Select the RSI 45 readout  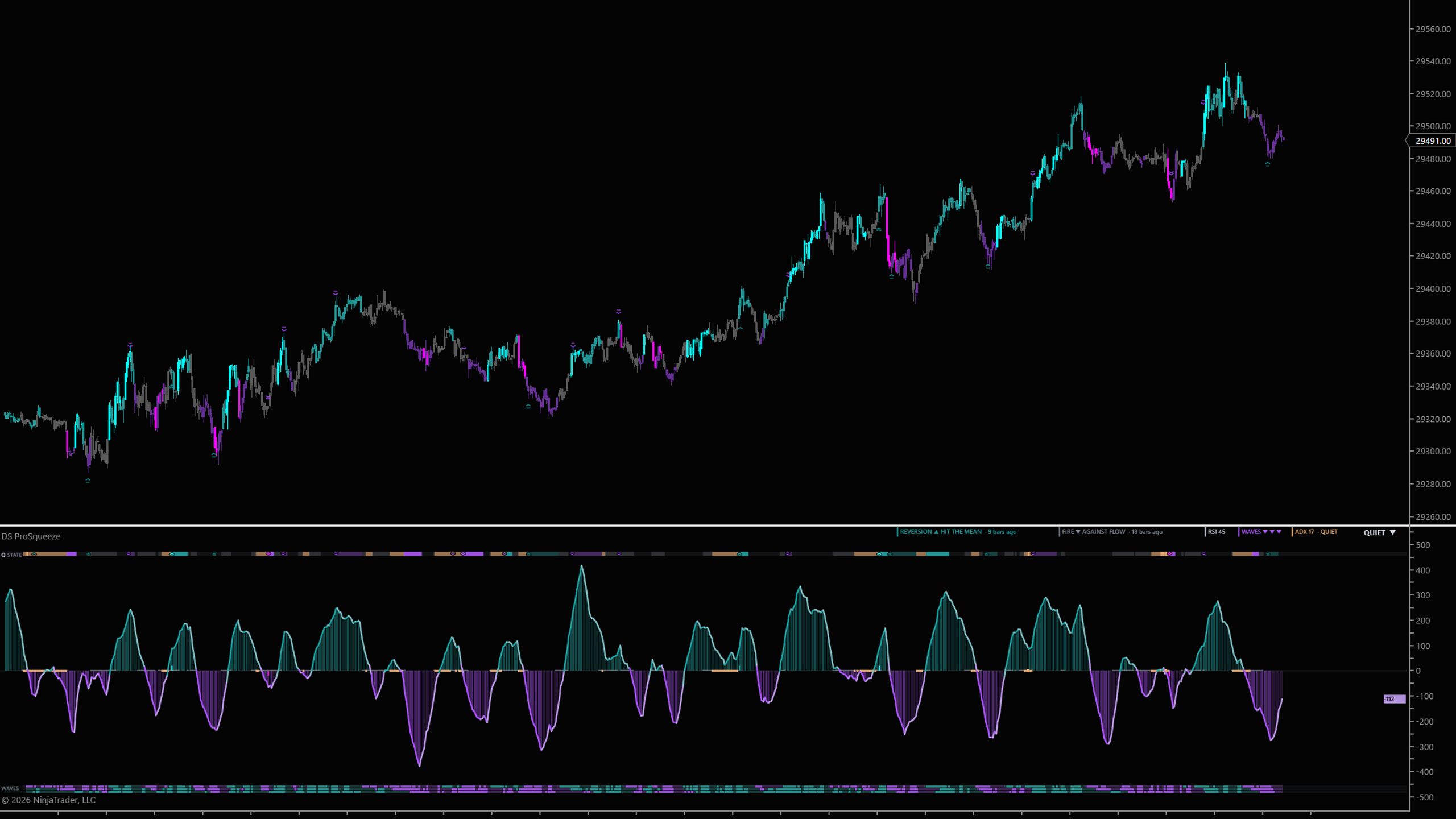coord(1216,532)
